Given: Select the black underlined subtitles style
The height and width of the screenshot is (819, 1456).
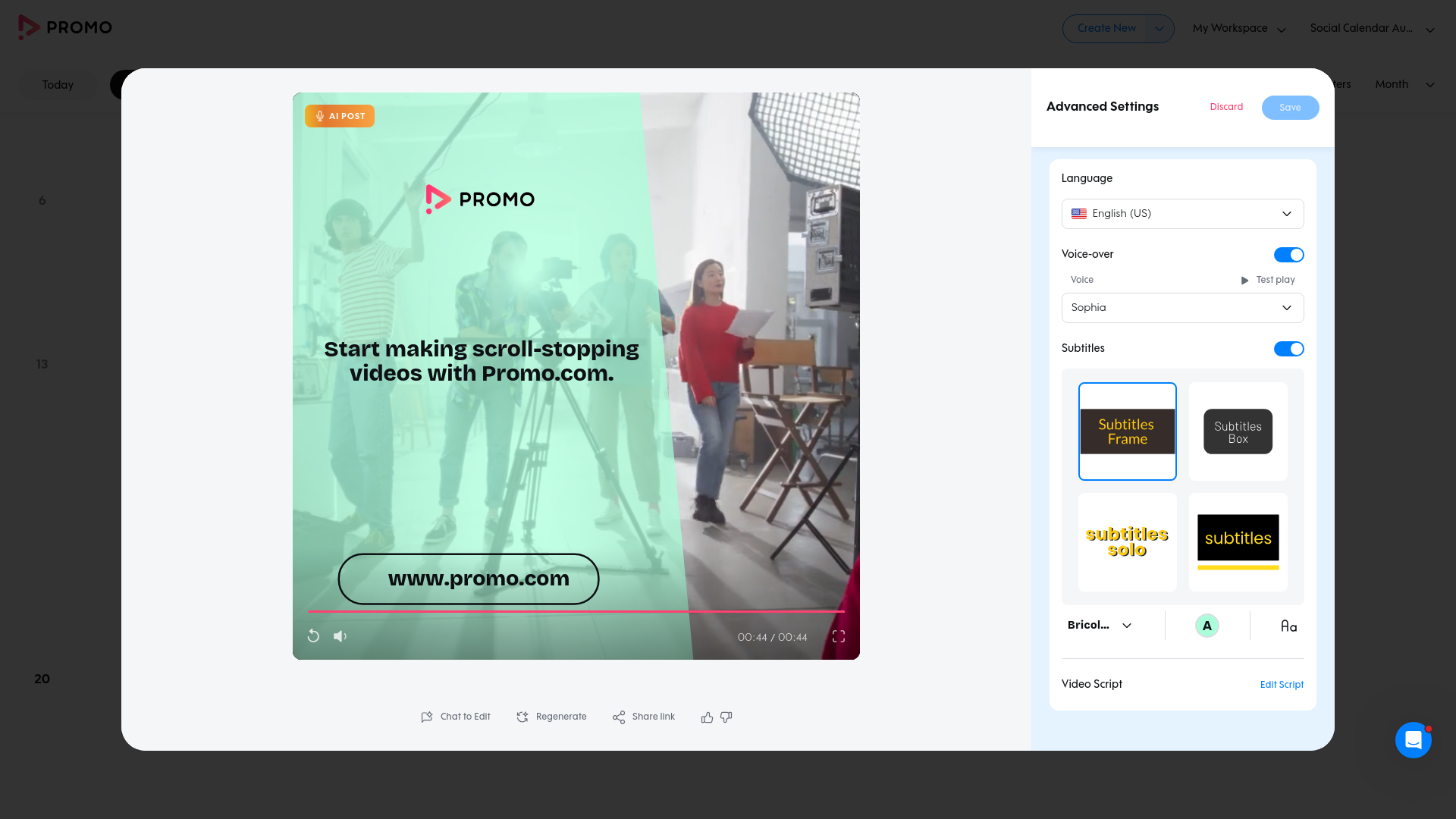Looking at the screenshot, I should coord(1238,542).
